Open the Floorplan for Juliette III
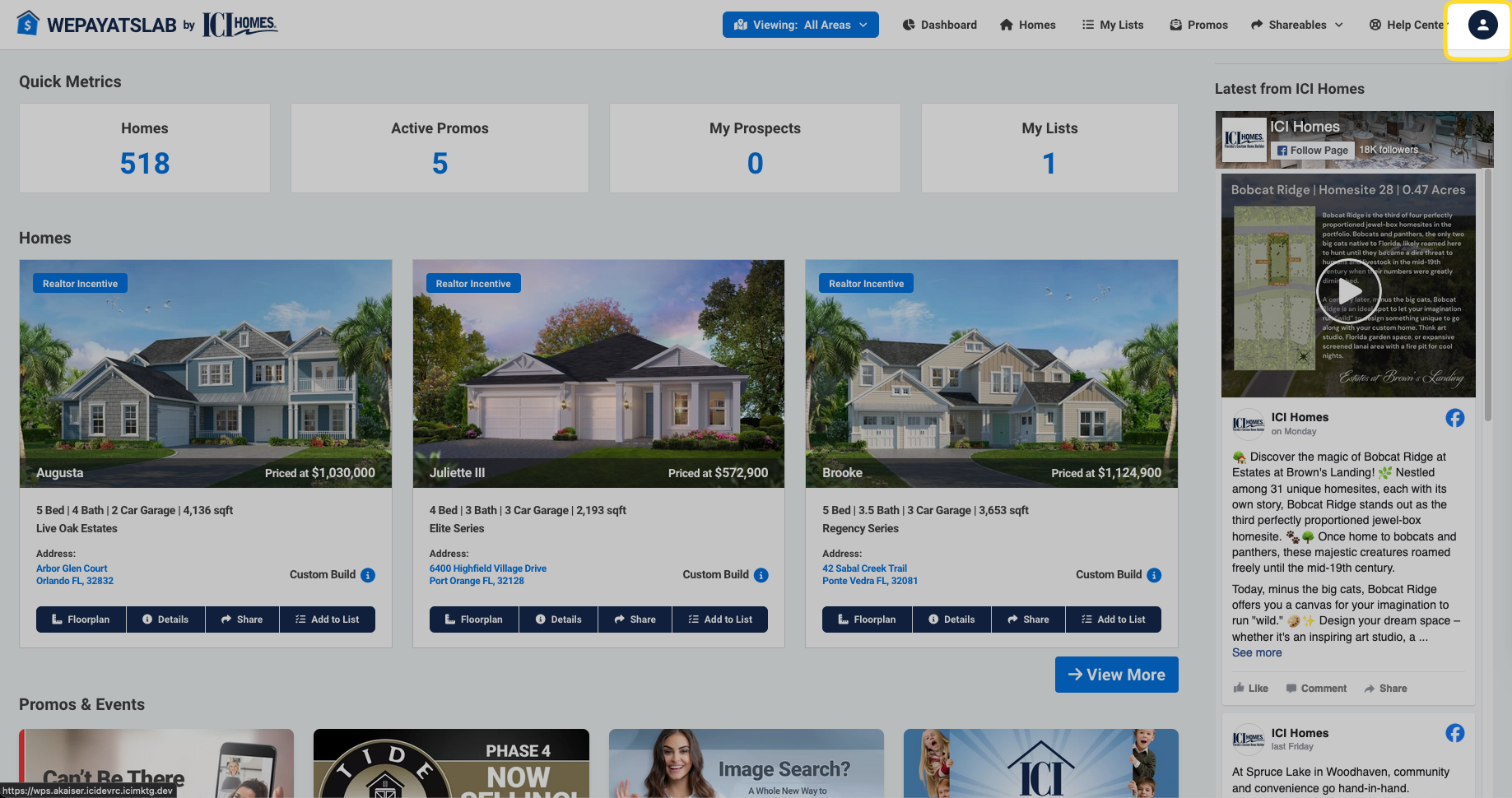The image size is (1512, 798). click(474, 619)
